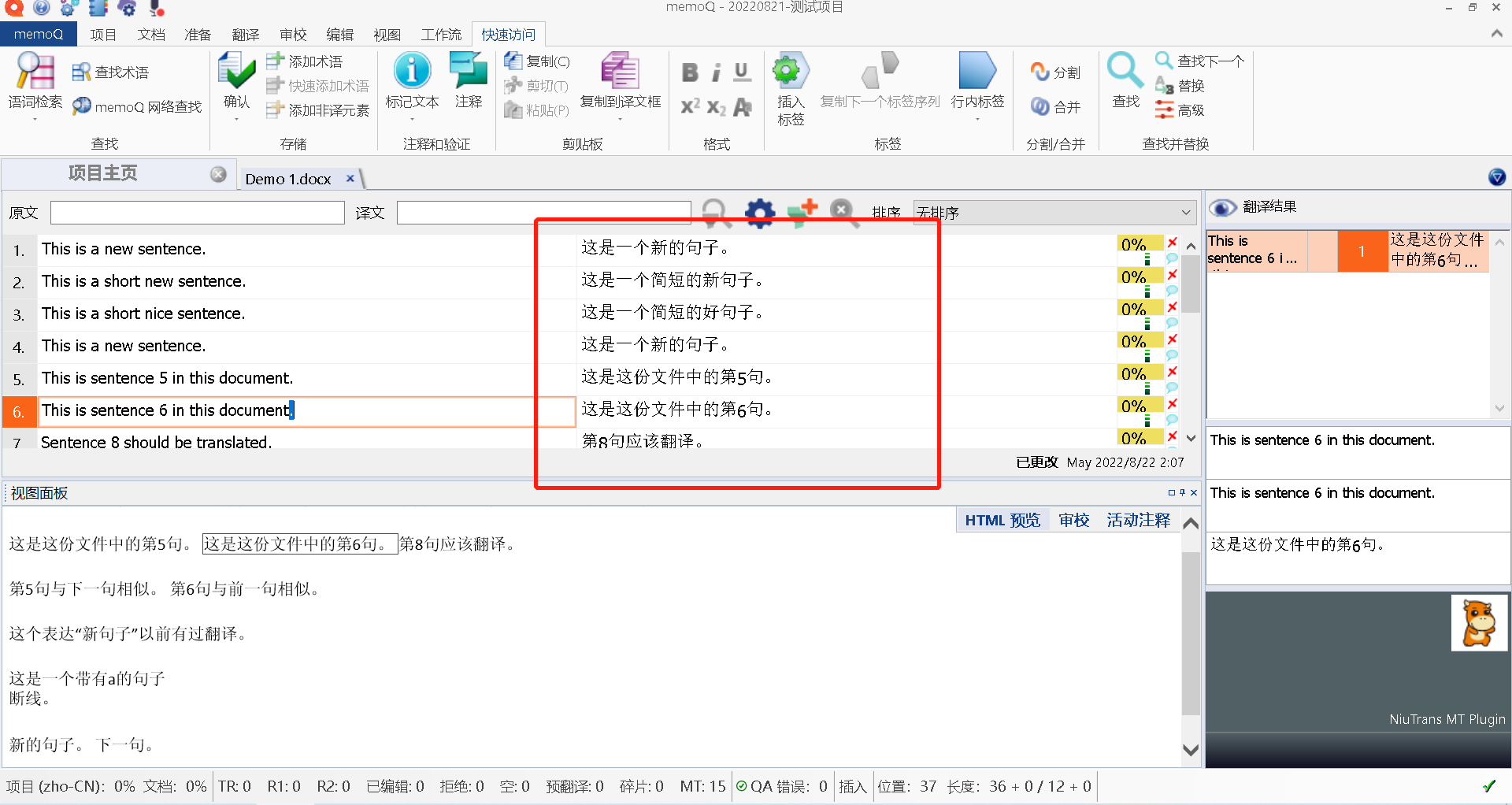This screenshot has height=805, width=1512.
Task: Select the HTML Preview (HTML 预览) view
Action: (1002, 521)
